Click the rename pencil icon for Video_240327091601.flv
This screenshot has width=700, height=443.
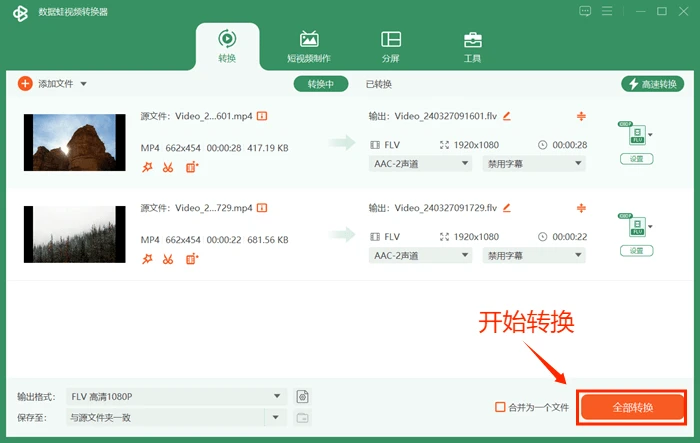point(507,116)
